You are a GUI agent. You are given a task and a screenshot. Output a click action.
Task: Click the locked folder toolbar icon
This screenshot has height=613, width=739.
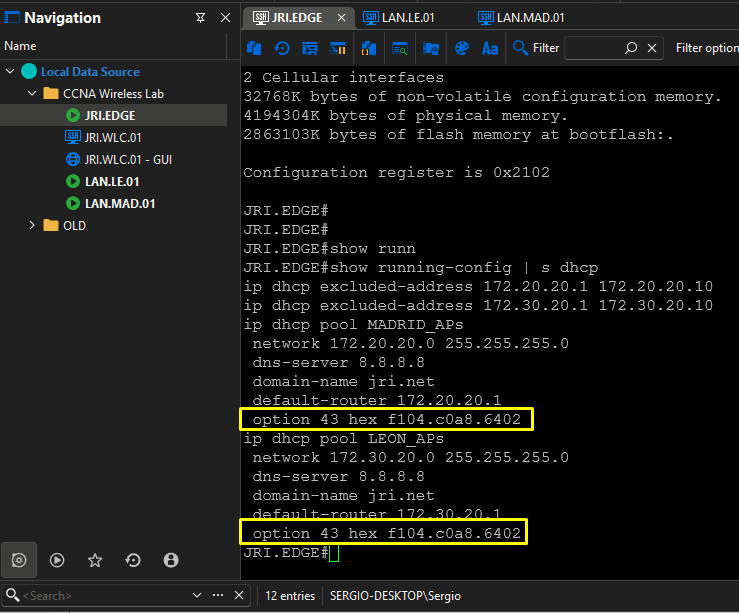(431, 48)
